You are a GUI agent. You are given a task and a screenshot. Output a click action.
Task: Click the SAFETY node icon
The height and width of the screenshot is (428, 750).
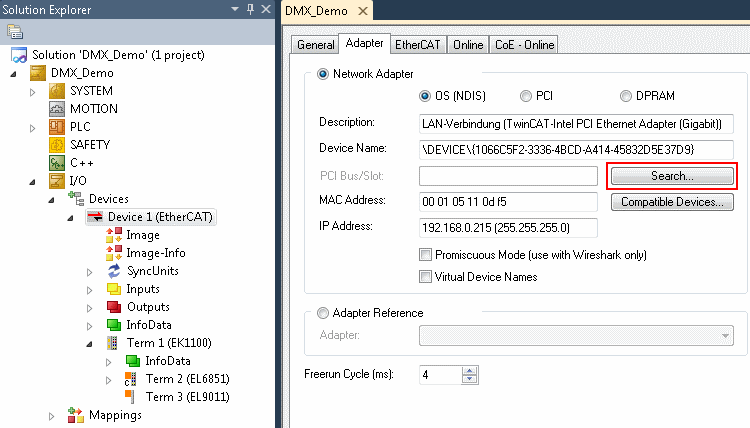pos(58,145)
